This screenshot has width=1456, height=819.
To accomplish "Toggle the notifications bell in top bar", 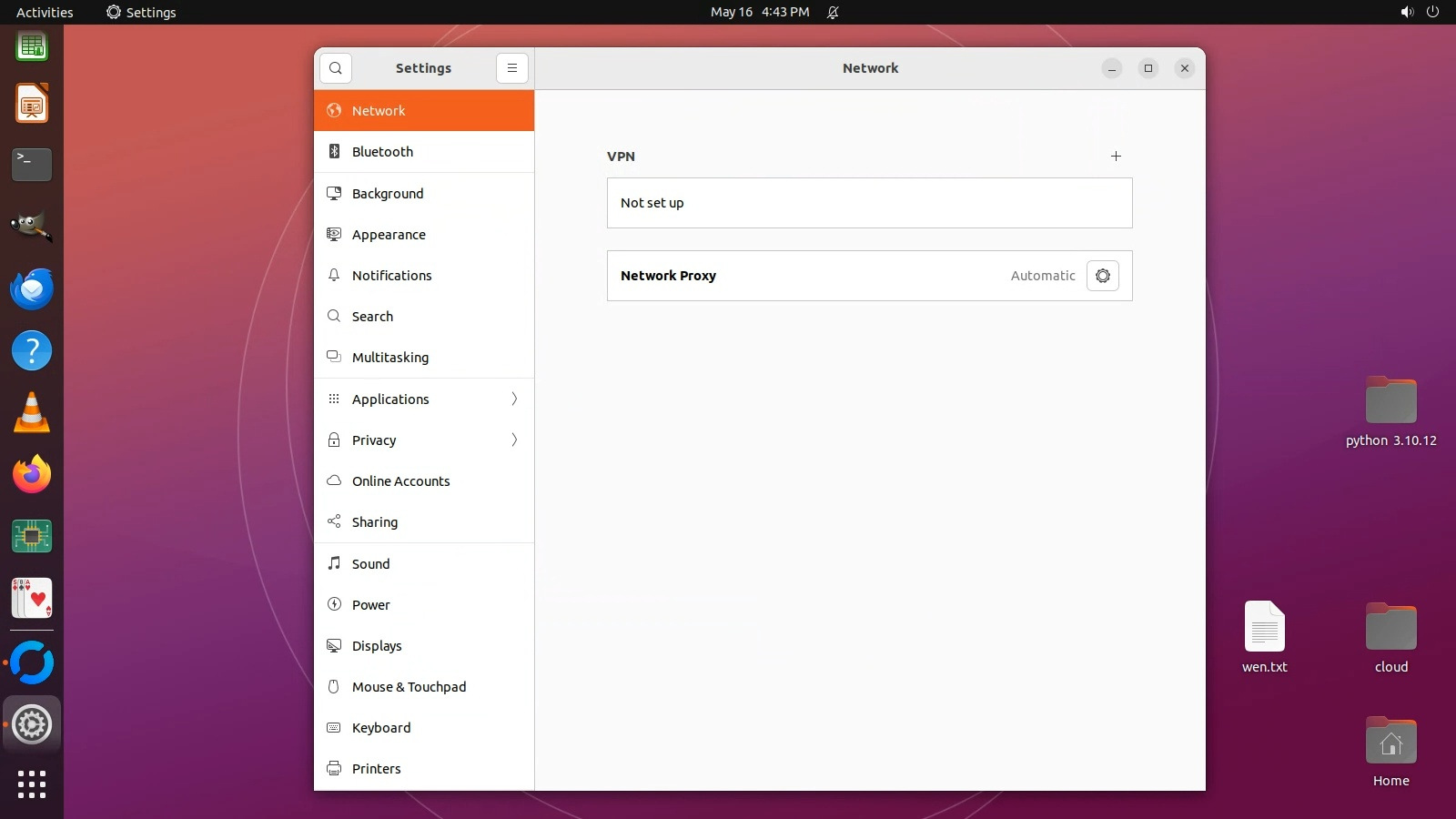I will pos(833,13).
